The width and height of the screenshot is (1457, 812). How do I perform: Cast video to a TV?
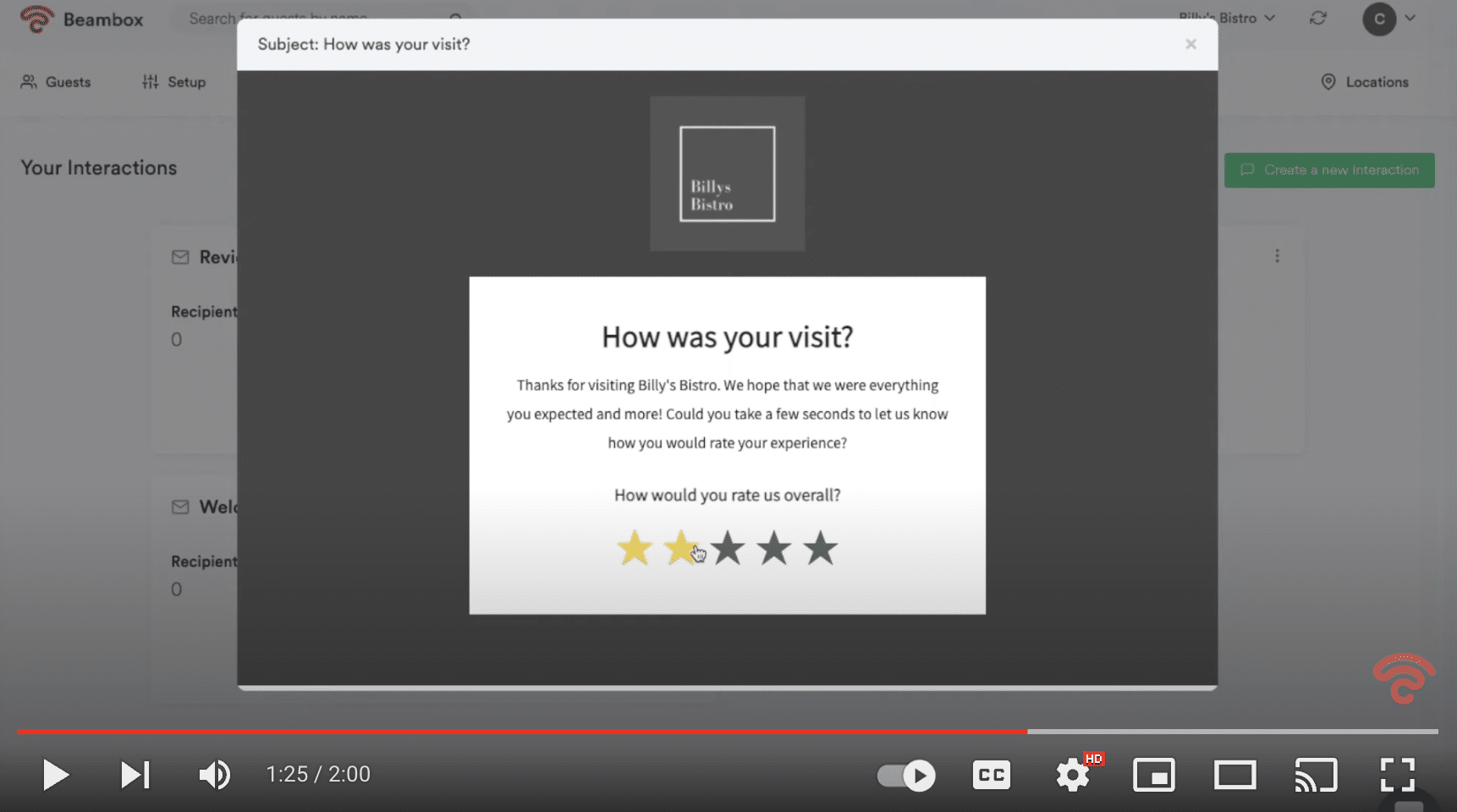coord(1316,775)
